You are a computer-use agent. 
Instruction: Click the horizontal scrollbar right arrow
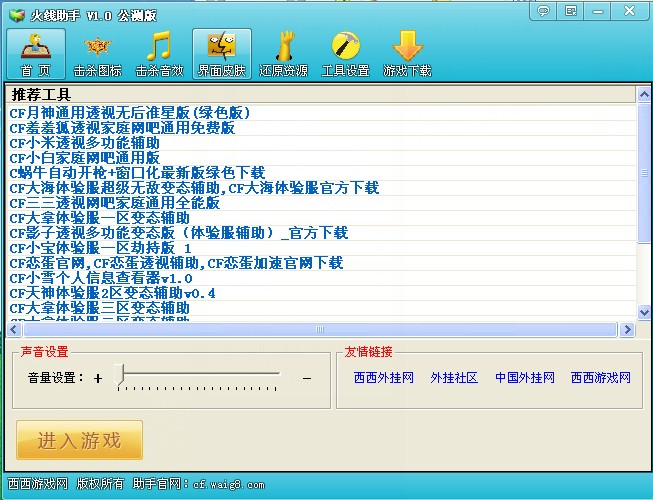pos(627,329)
